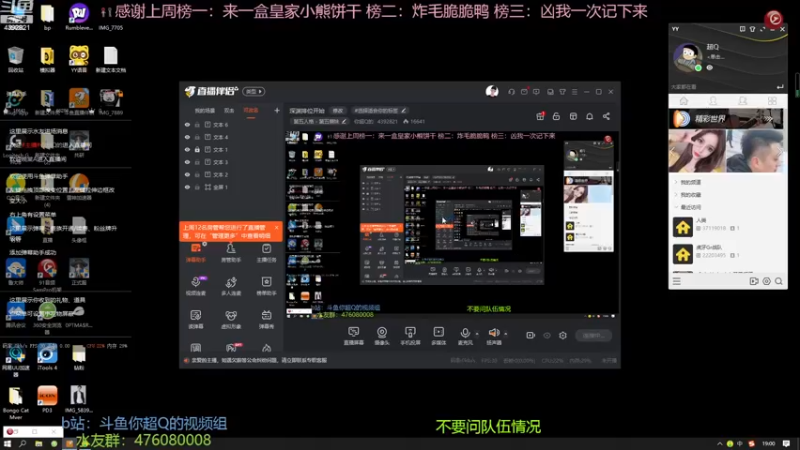Open YY apps grid tab
The width and height of the screenshot is (800, 450).
point(772,101)
